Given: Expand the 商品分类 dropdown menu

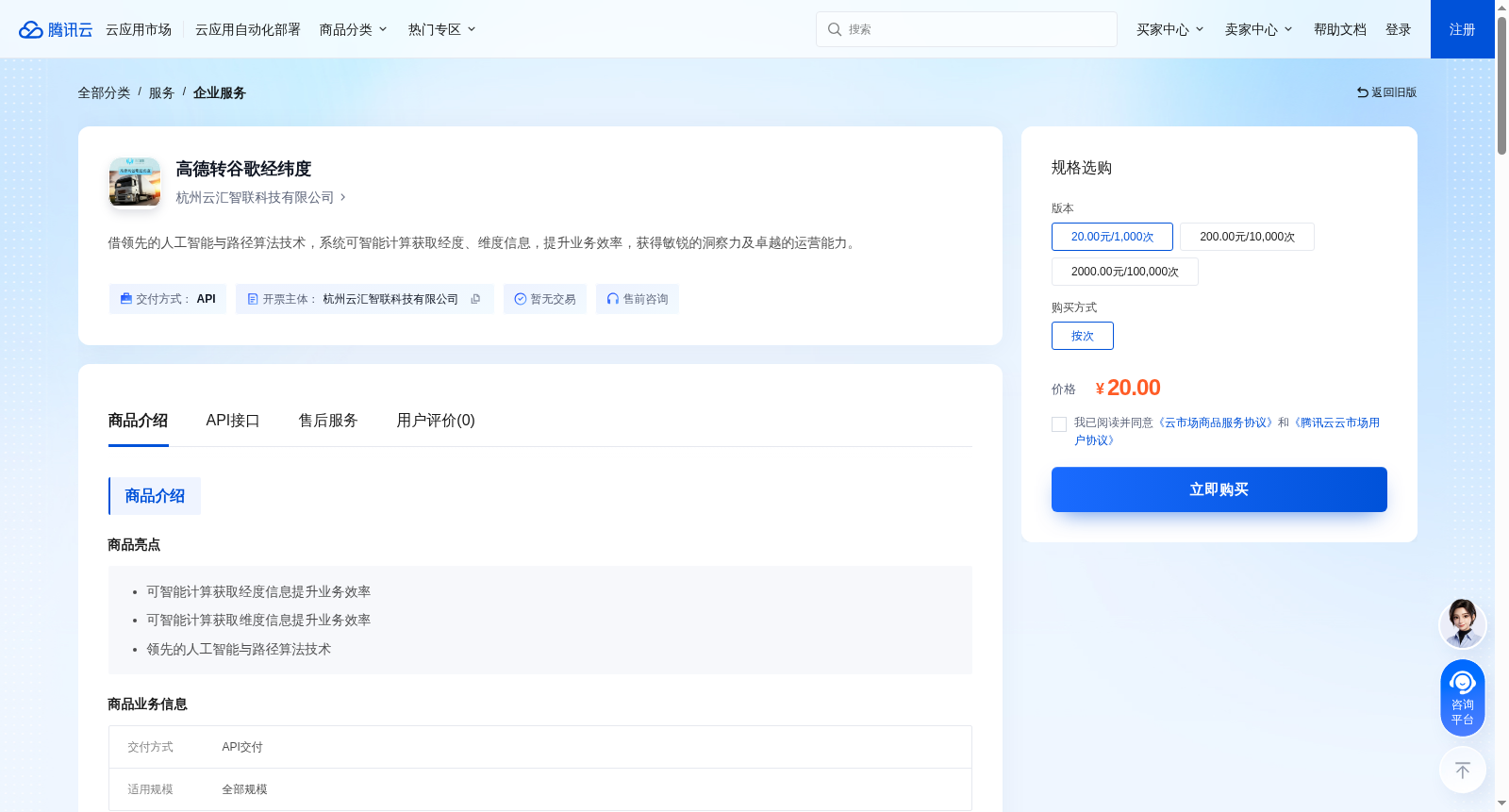Looking at the screenshot, I should click(x=354, y=29).
